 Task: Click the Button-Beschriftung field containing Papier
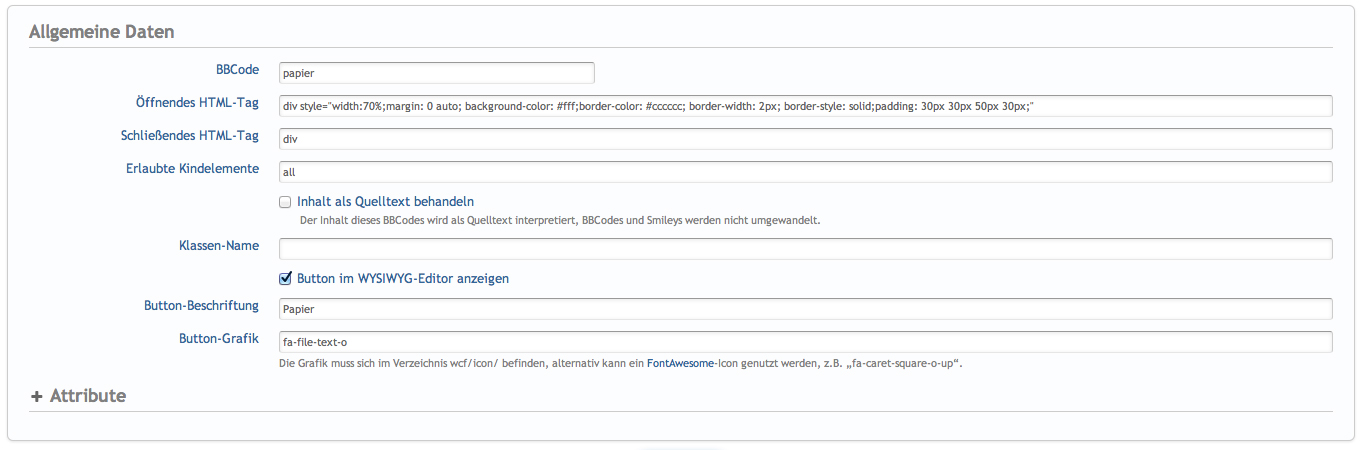805,309
